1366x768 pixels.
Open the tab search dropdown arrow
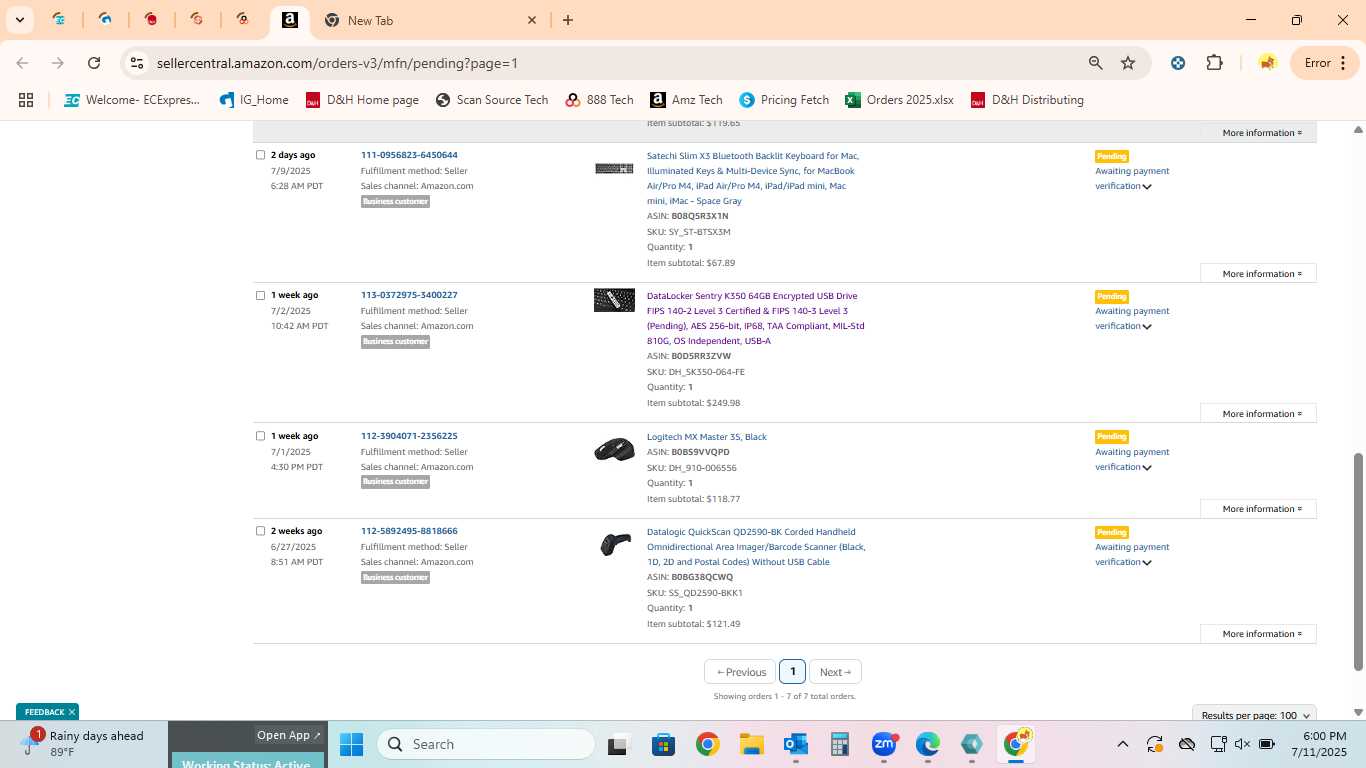(20, 20)
